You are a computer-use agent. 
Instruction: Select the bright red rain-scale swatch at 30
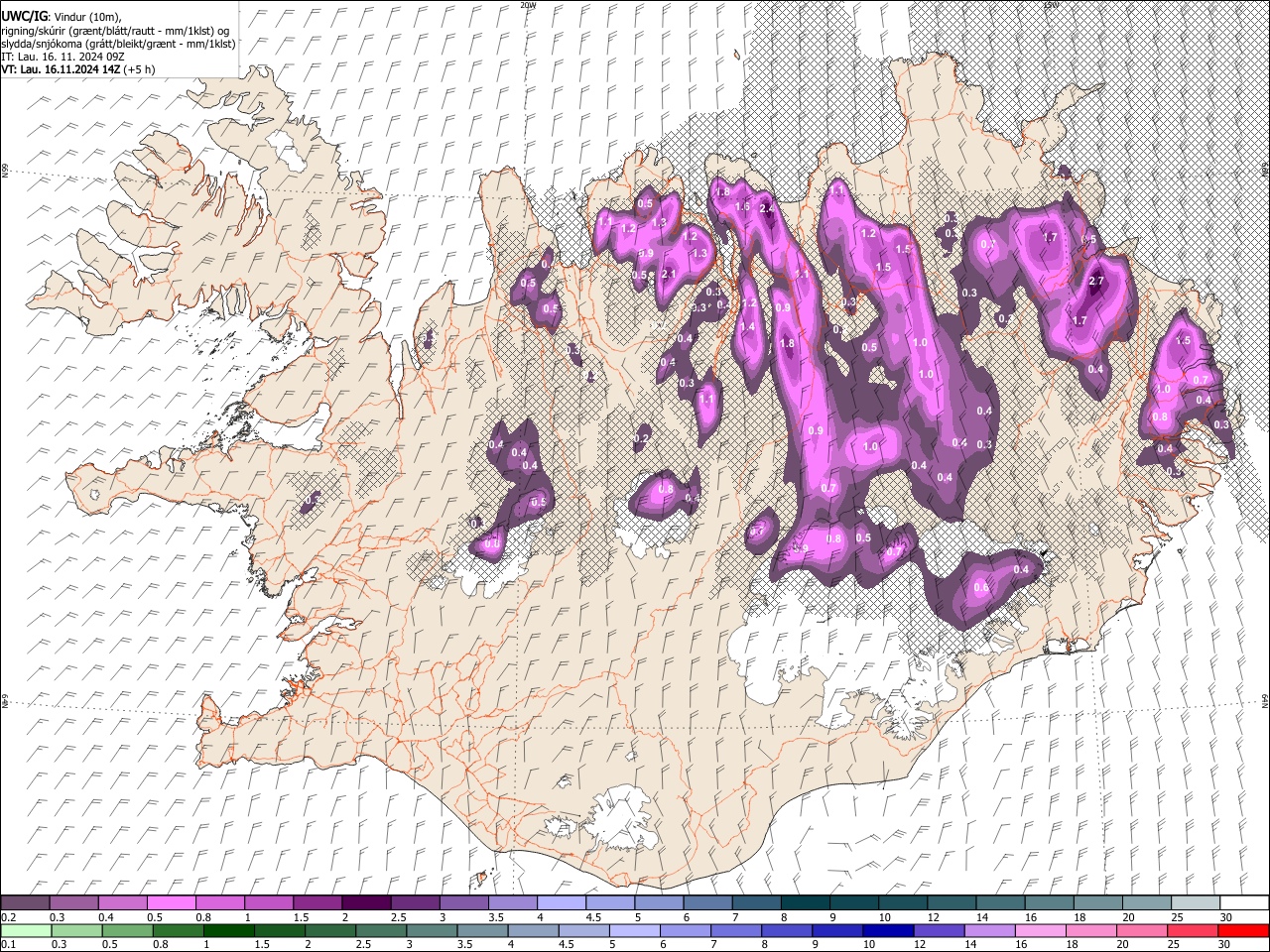point(1243,930)
